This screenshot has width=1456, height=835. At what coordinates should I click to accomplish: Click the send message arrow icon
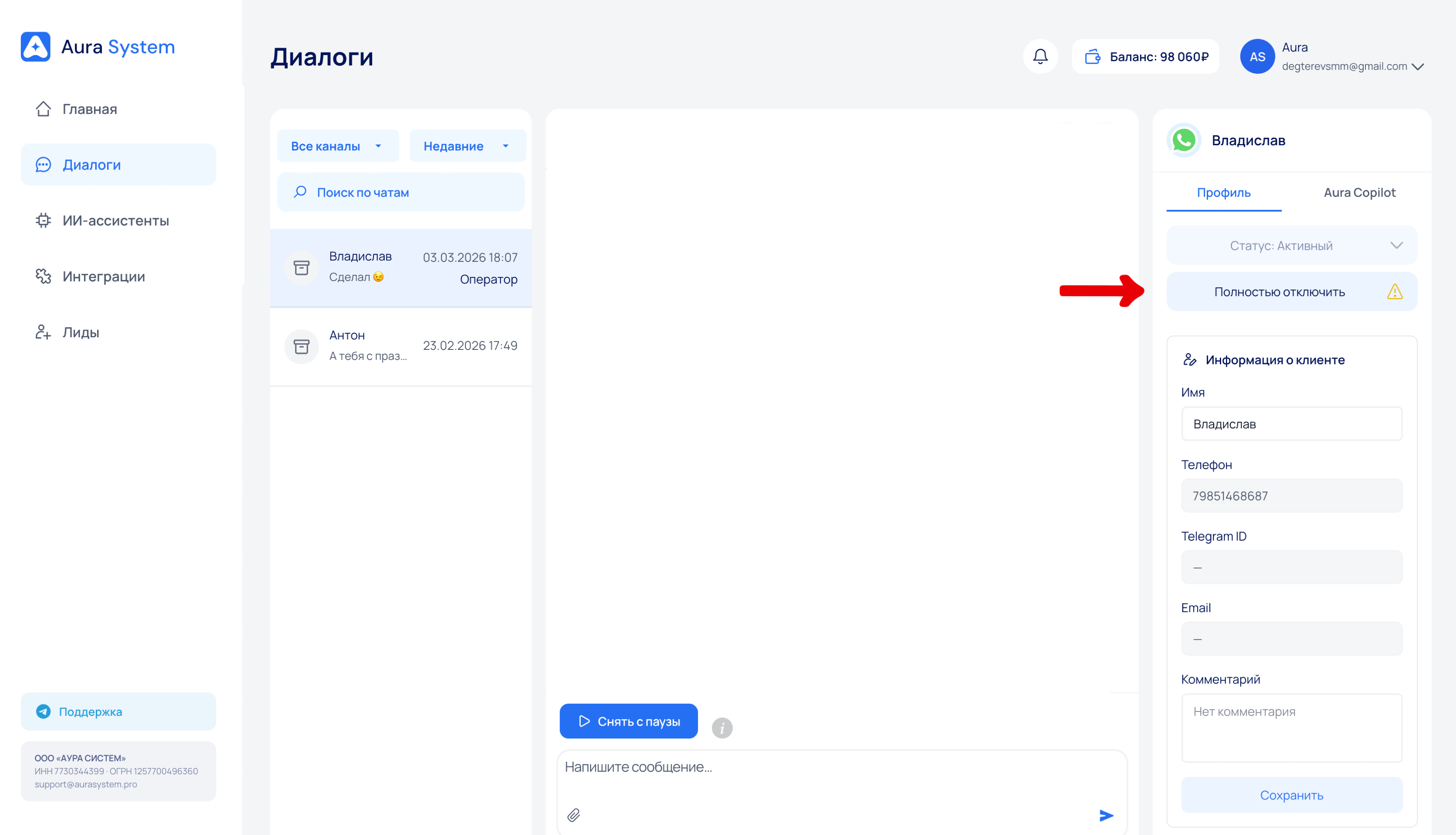1106,815
